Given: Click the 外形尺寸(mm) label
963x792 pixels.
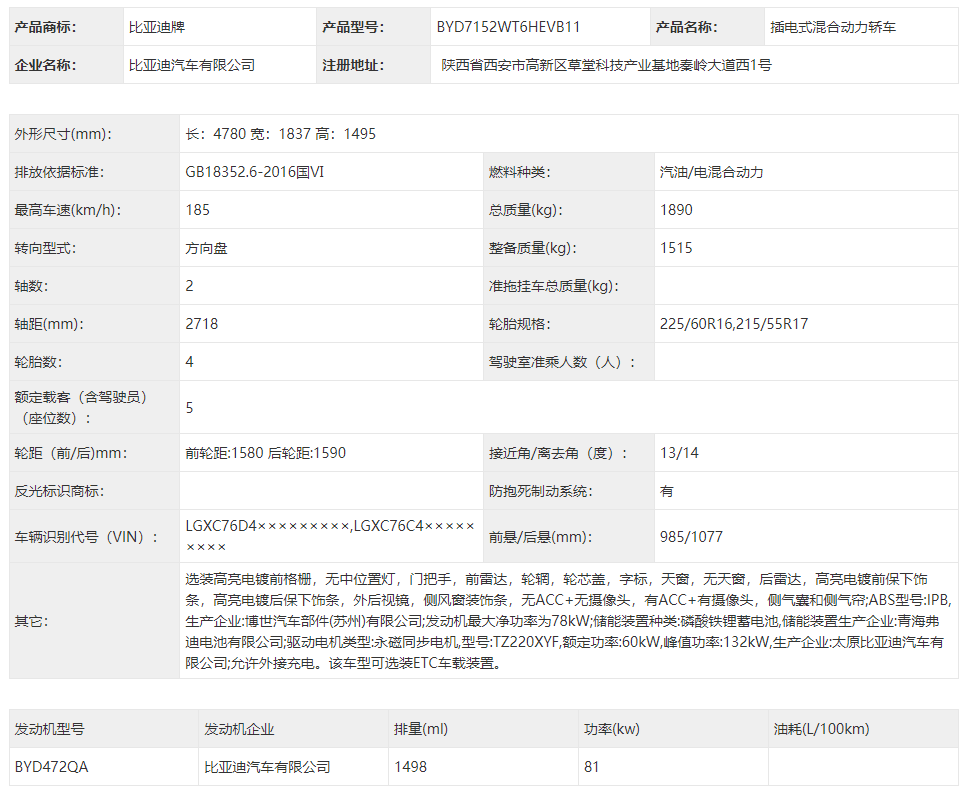Looking at the screenshot, I should point(63,134).
